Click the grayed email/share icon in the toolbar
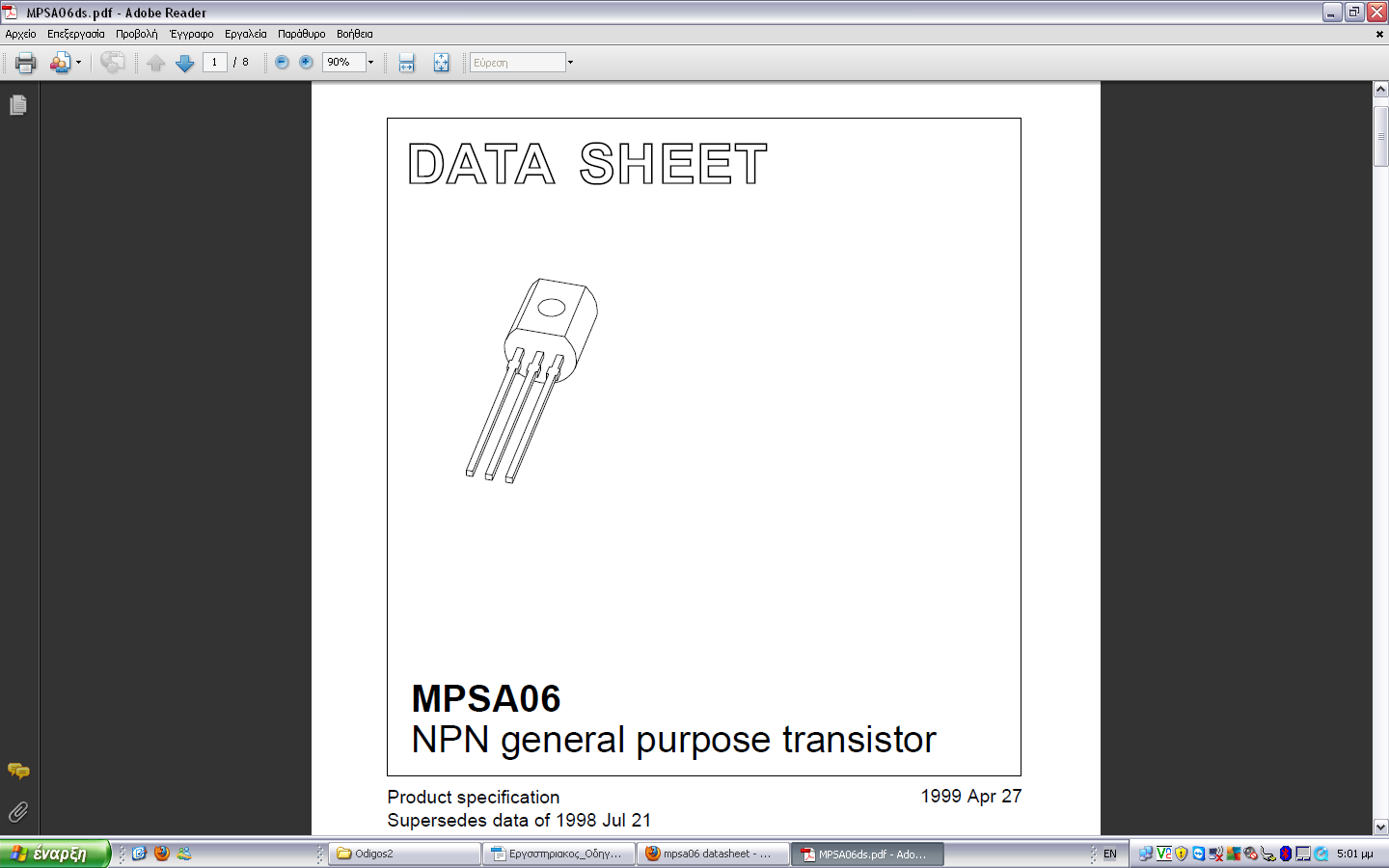Screen dimensions: 1389x868 click(112, 63)
